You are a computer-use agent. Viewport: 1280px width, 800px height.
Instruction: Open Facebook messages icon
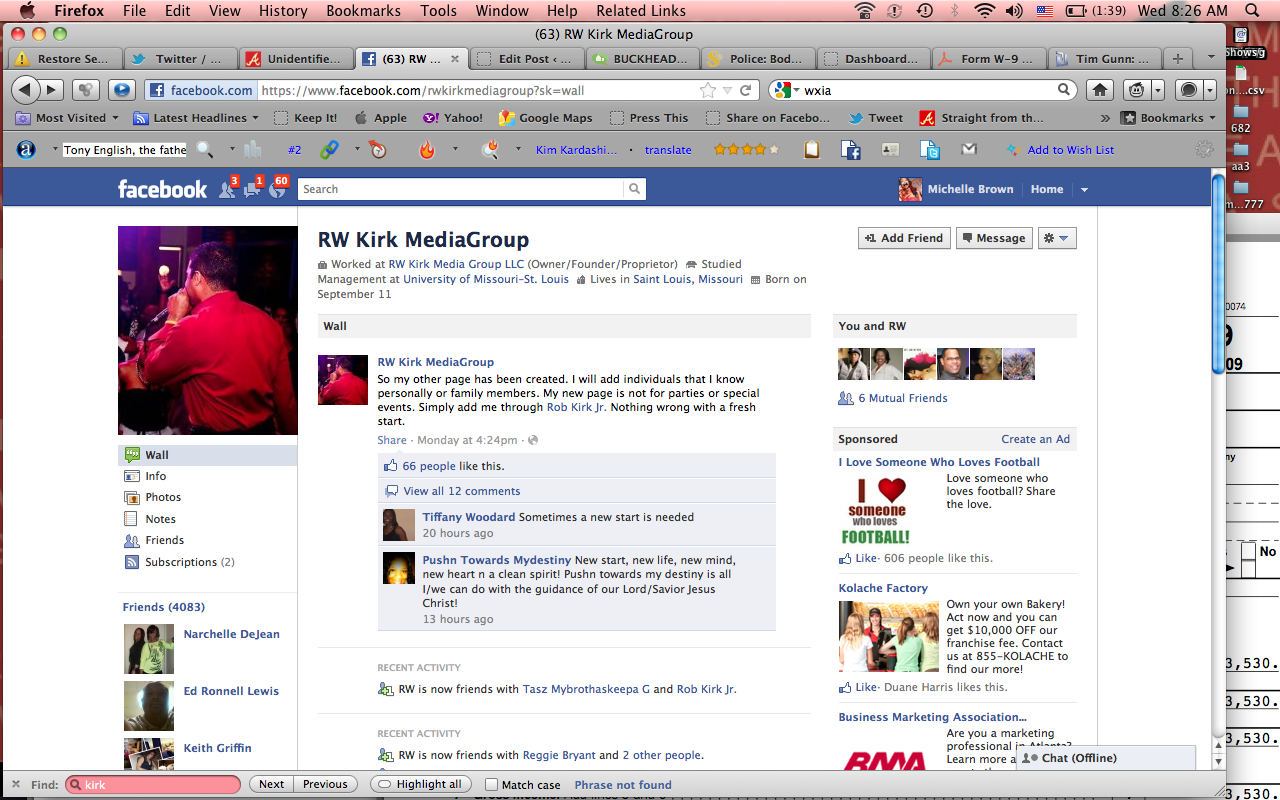pos(254,189)
